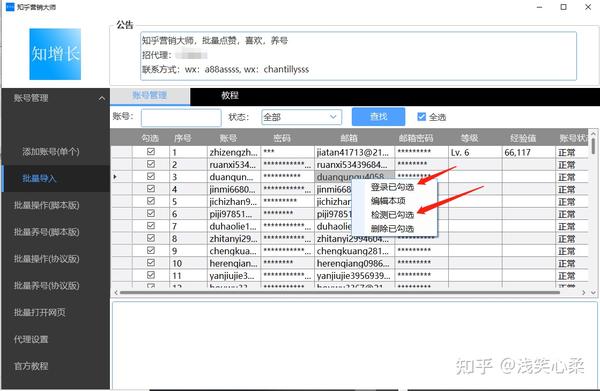Viewport: 600px width, 391px height.
Task: Uncheck the checkbox for row 10 herenqian
Action: (x=151, y=262)
